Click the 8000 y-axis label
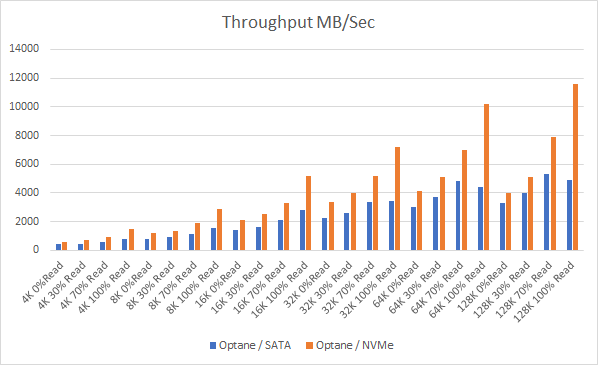This screenshot has height=365, width=598. click(x=27, y=135)
